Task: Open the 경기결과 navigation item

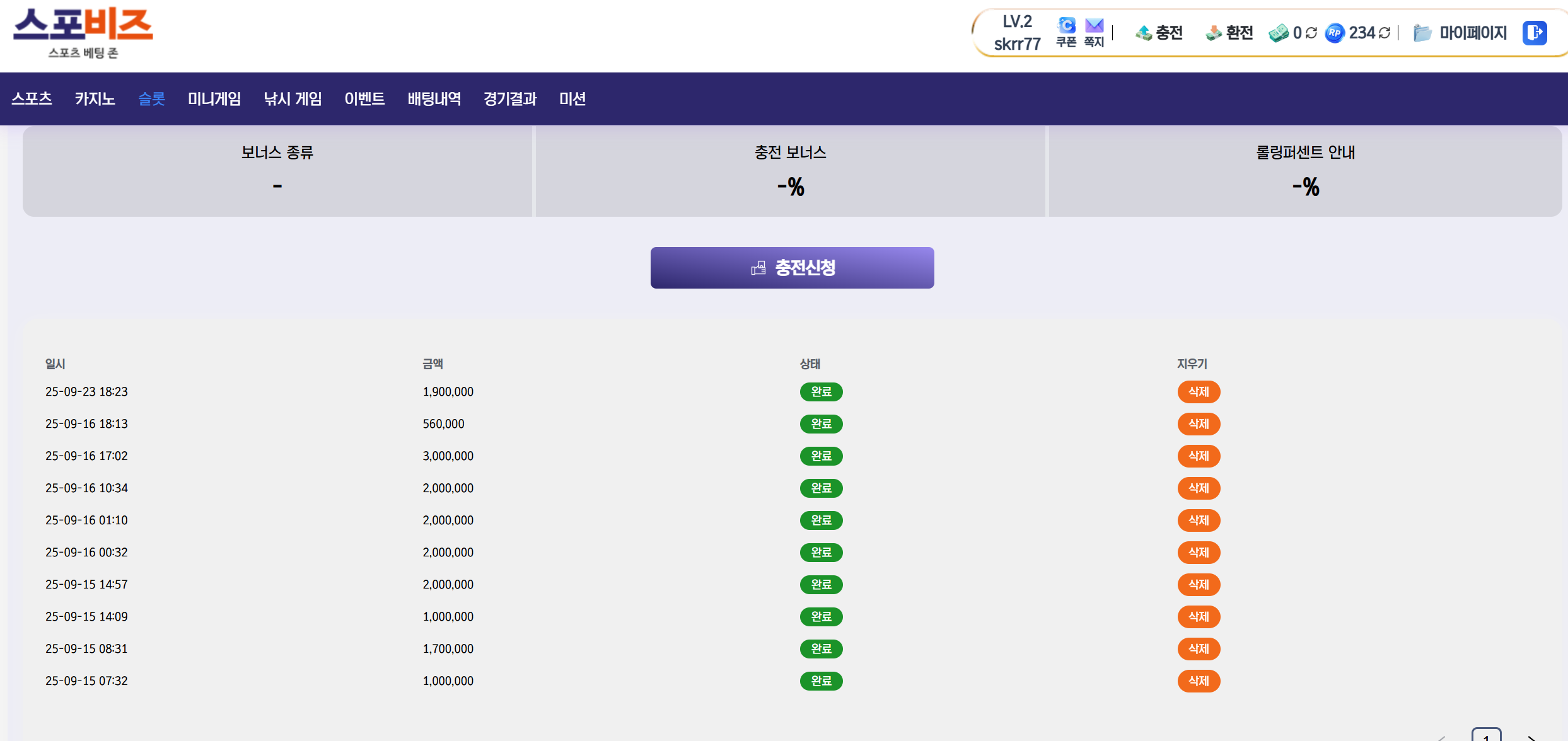Action: coord(509,99)
